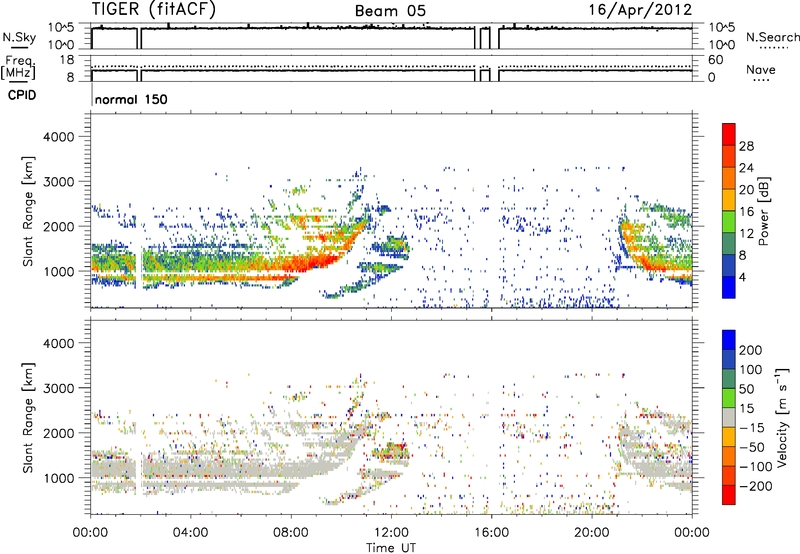The height and width of the screenshot is (554, 800).
Task: Click 'Slant Range [km]' label of power panel
Action: (x=28, y=211)
